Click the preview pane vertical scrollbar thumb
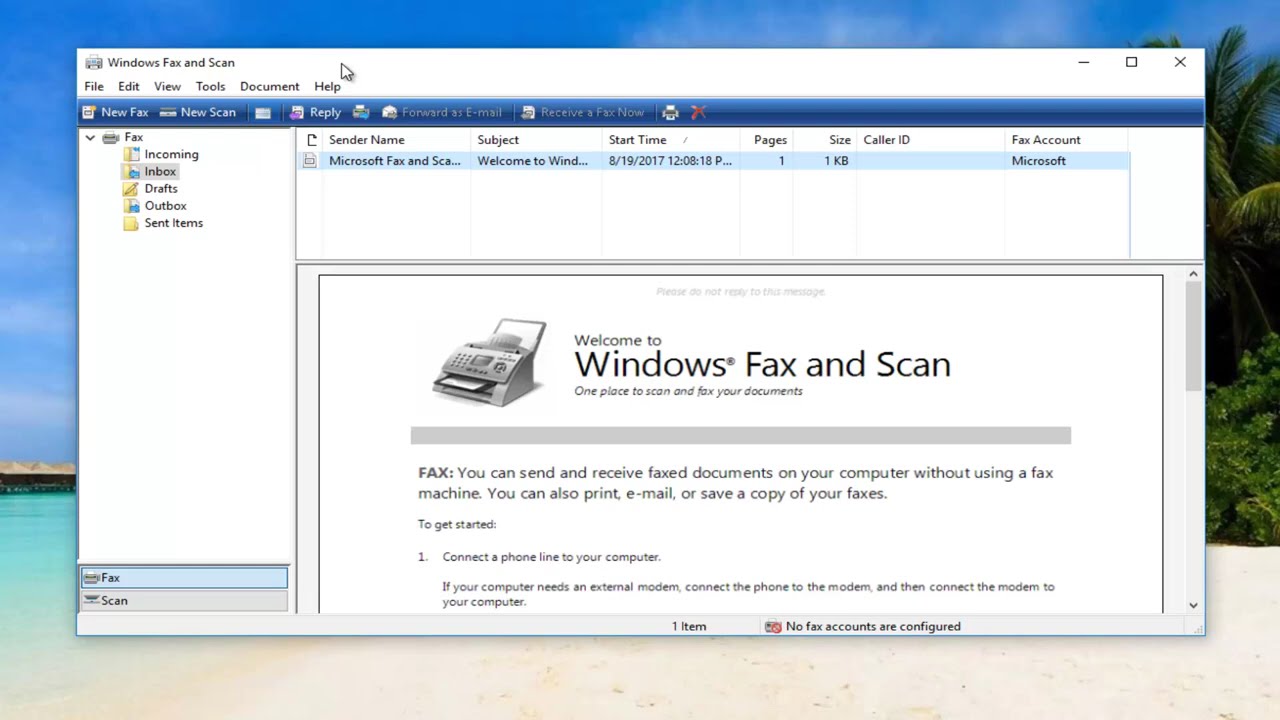The height and width of the screenshot is (720, 1280). (1193, 336)
